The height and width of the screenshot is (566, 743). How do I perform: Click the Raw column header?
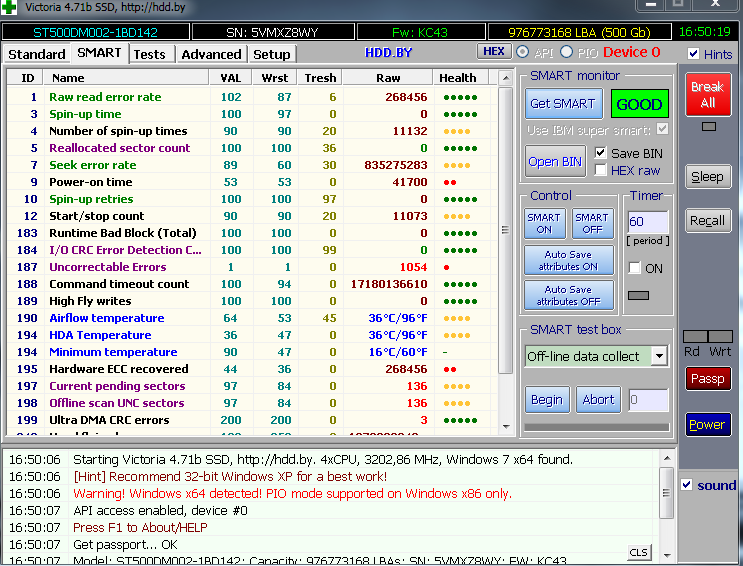tap(388, 78)
